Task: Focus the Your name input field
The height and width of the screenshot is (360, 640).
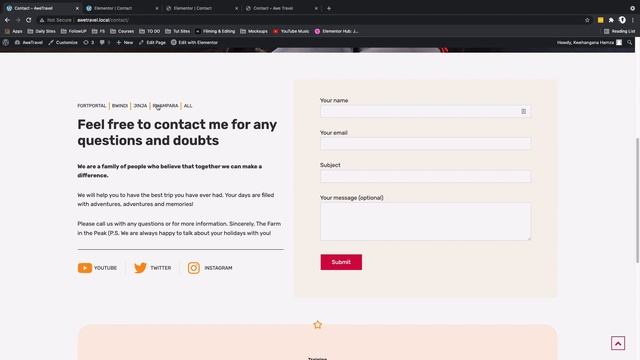Action: [x=425, y=111]
